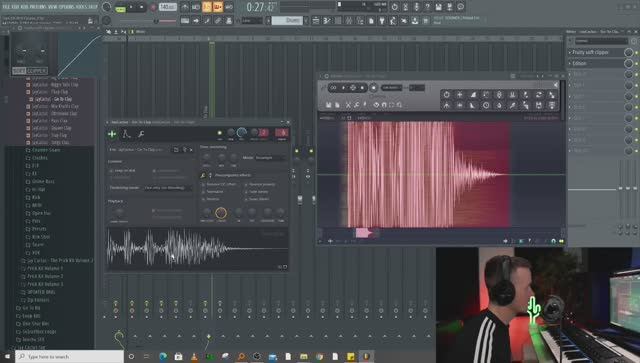Screen dimensions: 640x363
Task: Open the TOOLS menu
Action: tap(81, 7)
